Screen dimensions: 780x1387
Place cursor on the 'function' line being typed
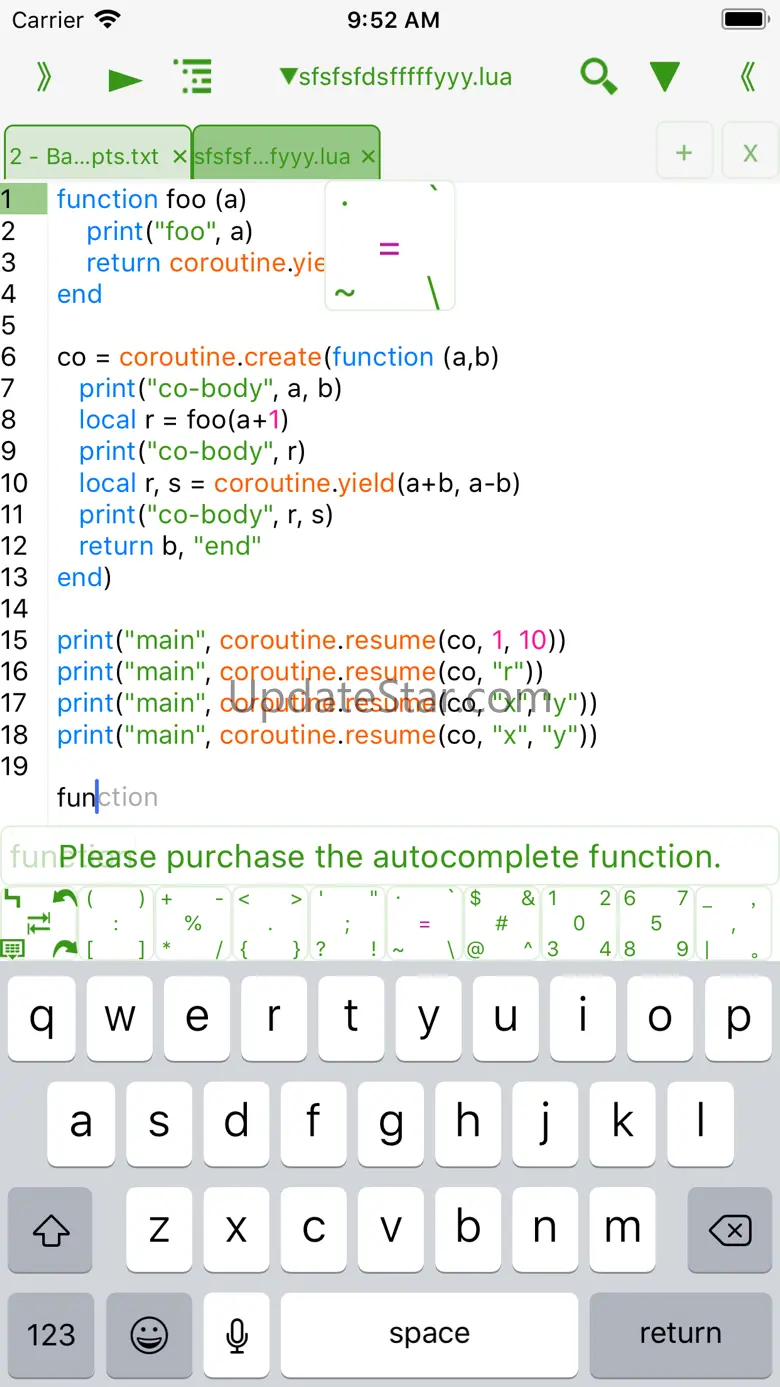pos(108,797)
